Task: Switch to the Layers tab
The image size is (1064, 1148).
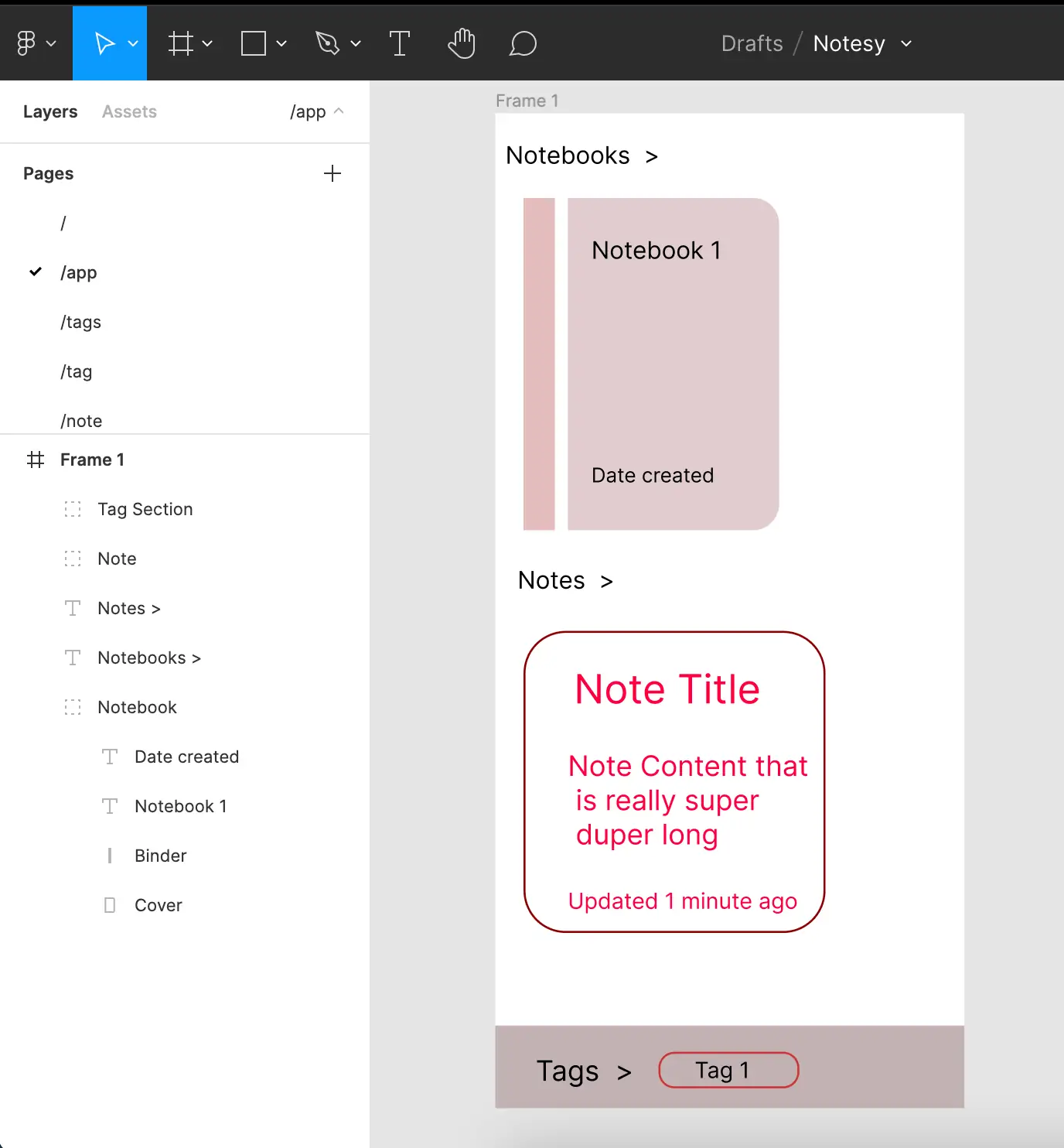Action: pos(49,111)
